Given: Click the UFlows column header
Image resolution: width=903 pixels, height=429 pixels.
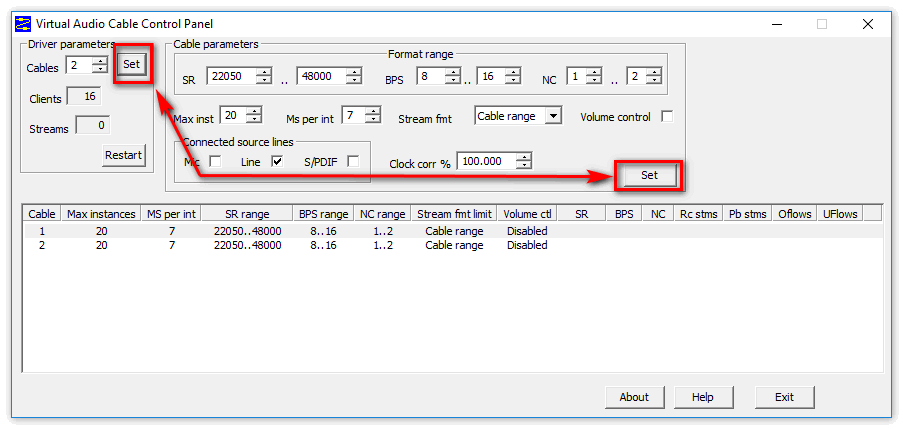Looking at the screenshot, I should click(x=840, y=214).
